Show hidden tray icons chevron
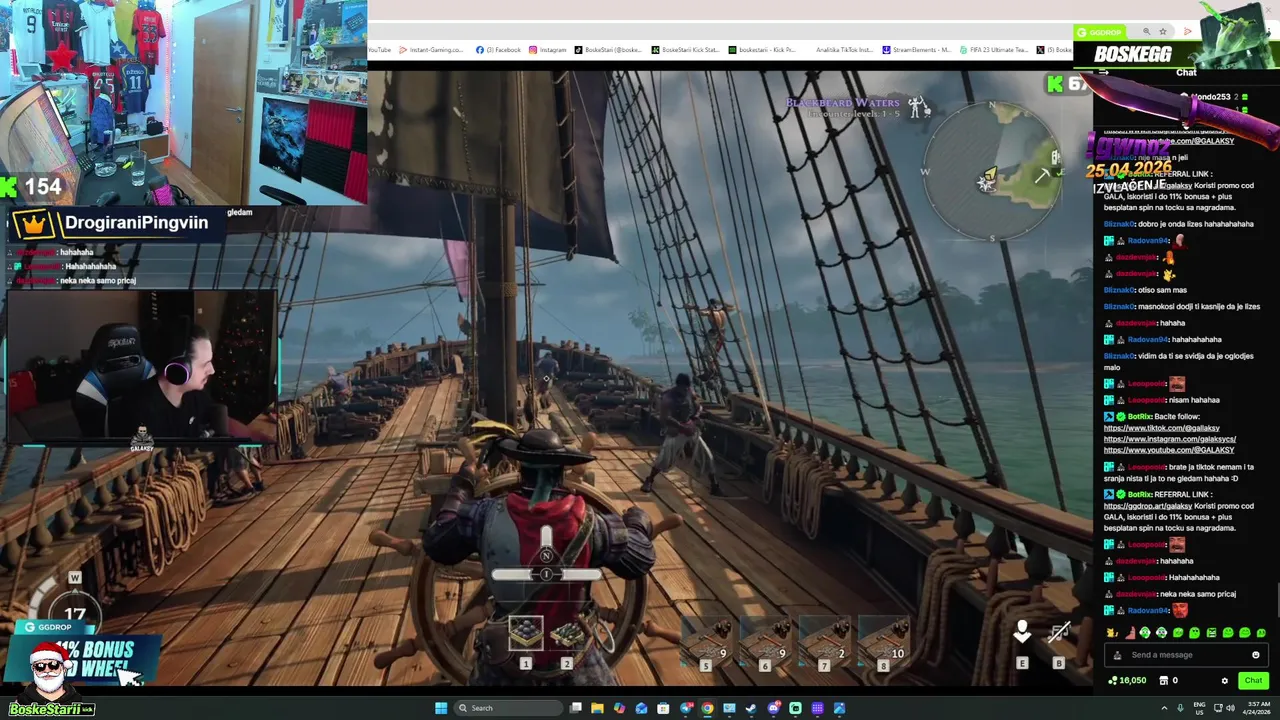1280x720 pixels. point(1163,708)
